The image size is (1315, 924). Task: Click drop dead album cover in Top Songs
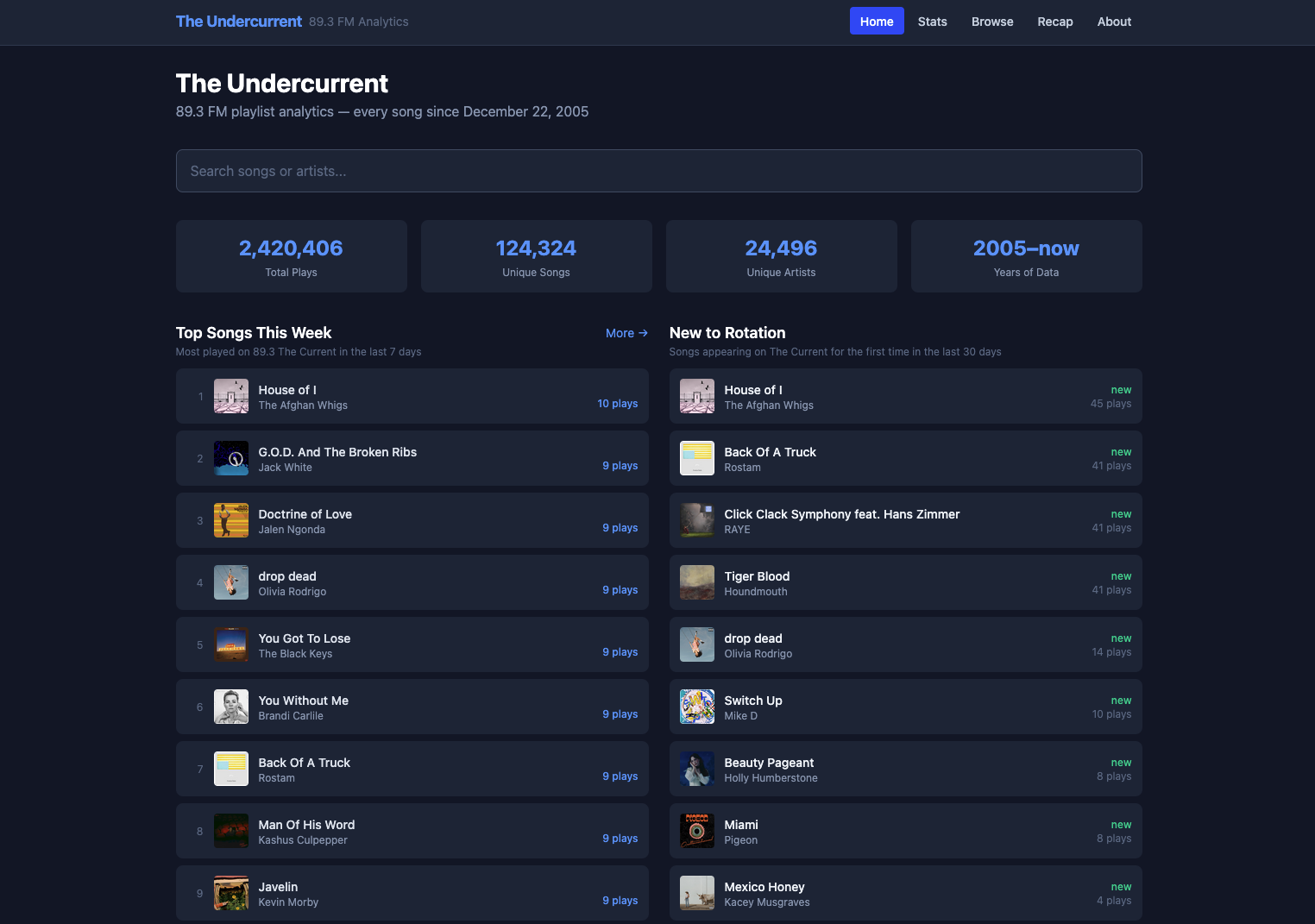point(231,582)
